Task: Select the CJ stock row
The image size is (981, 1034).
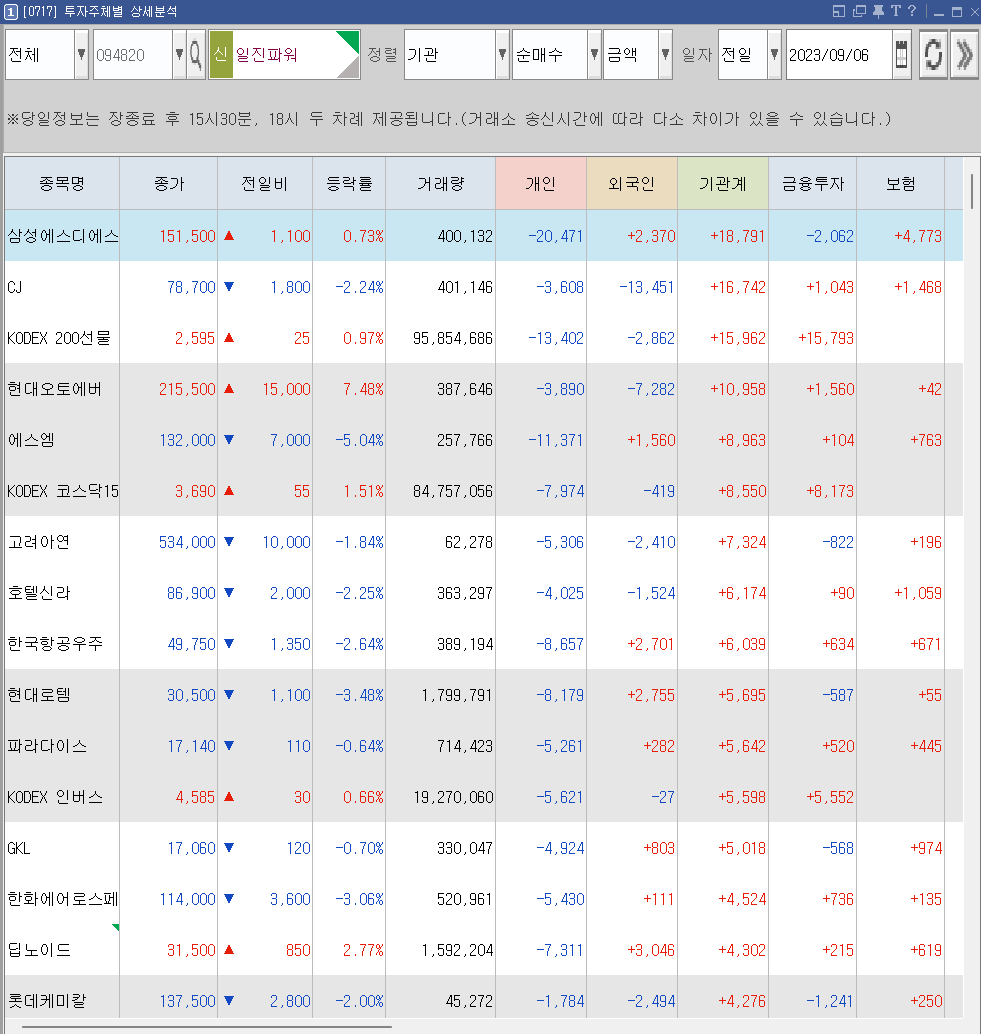Action: coord(484,287)
